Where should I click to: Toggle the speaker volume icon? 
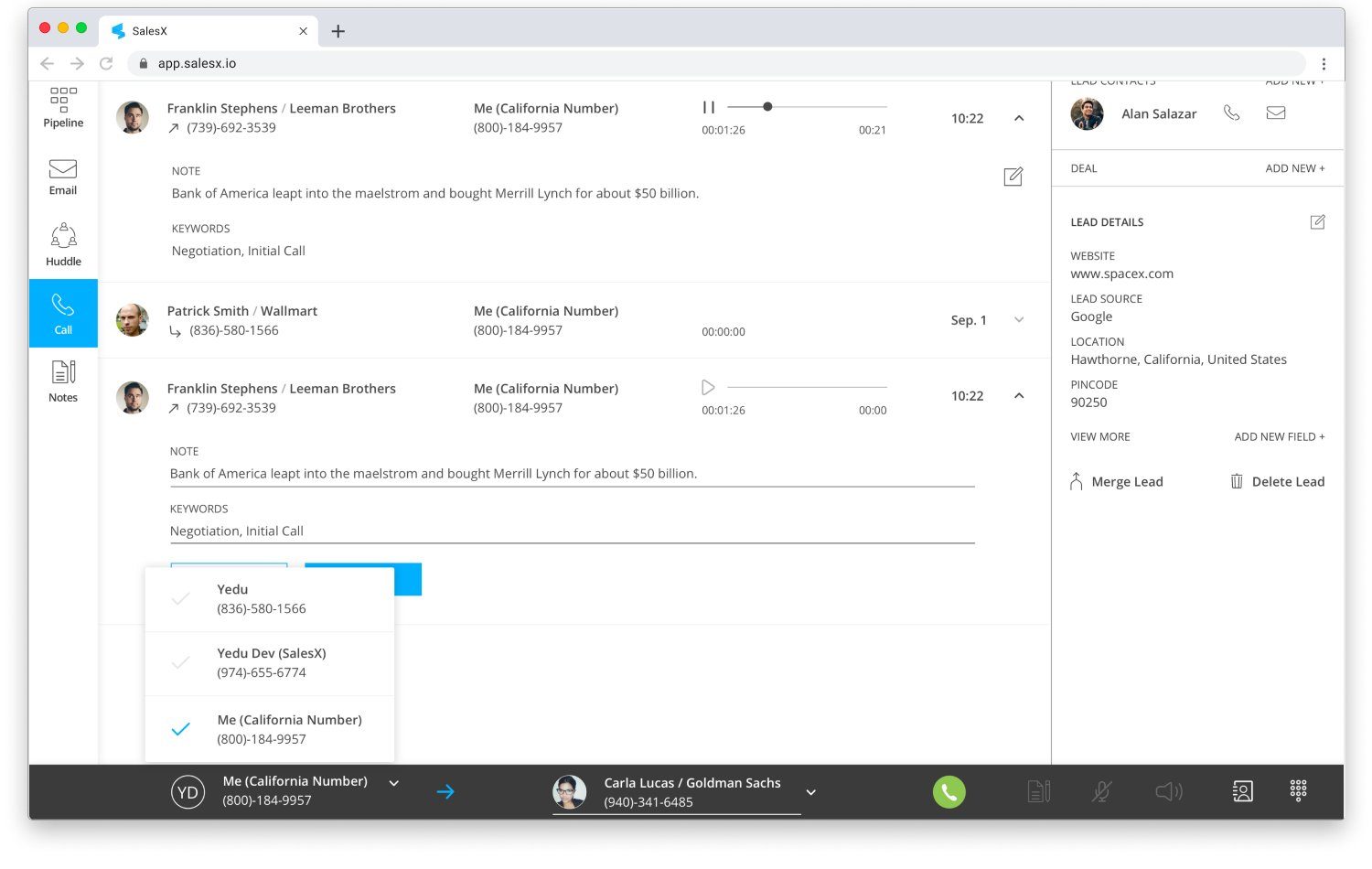1168,791
